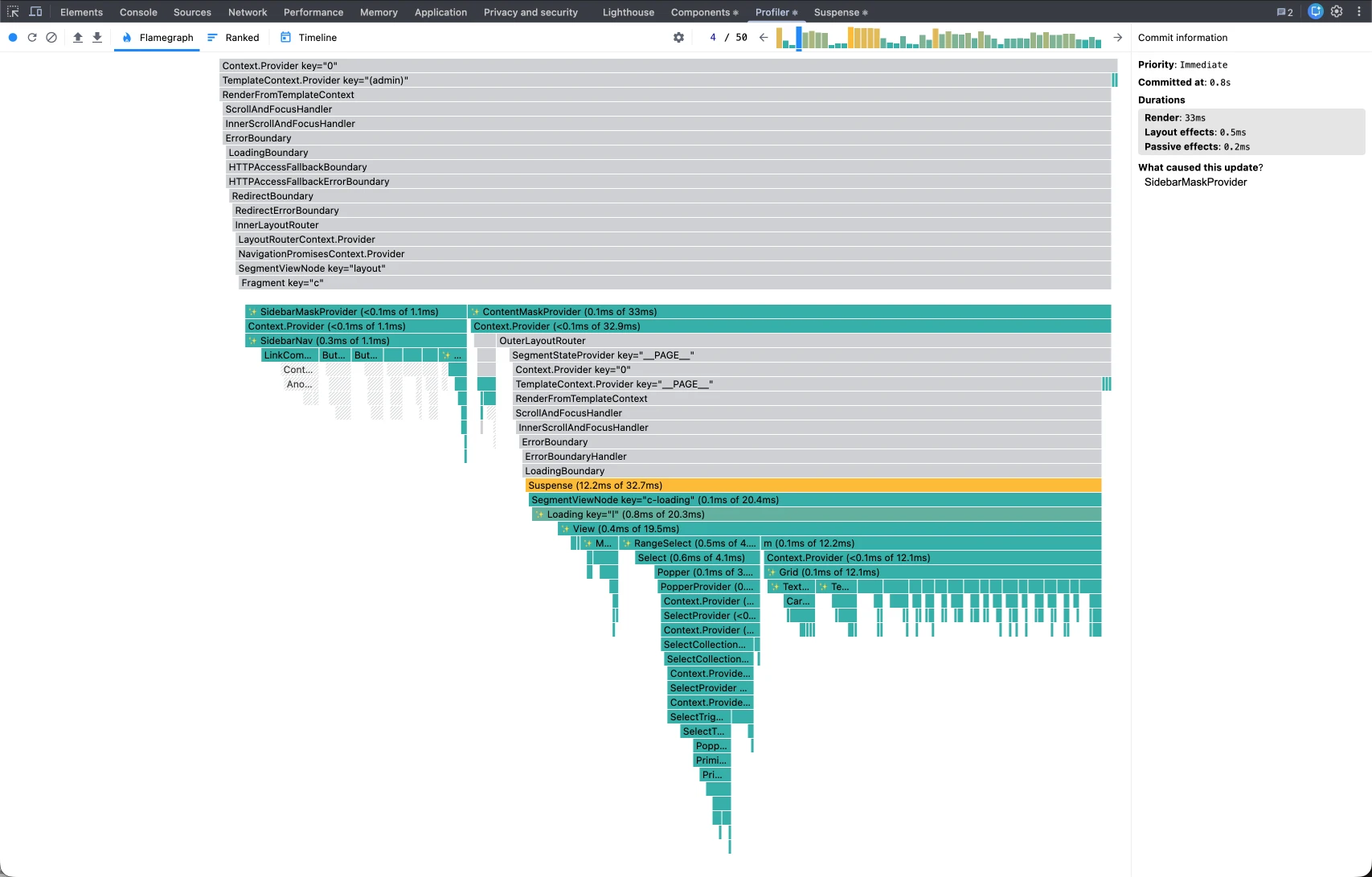Save profile using download icon
This screenshot has width=1372, height=877.
[x=97, y=38]
